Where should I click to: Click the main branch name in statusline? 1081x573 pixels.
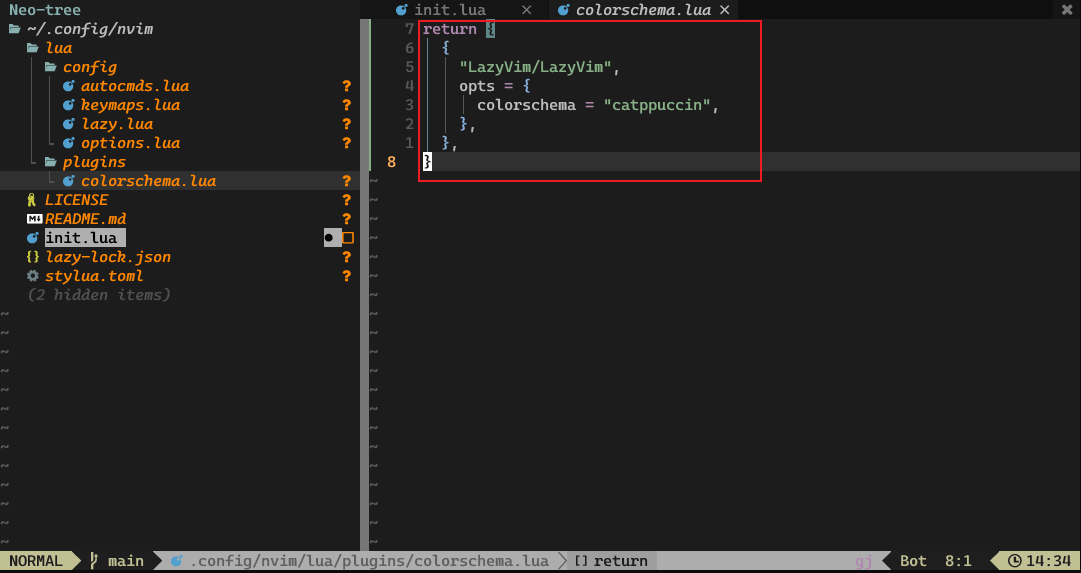(126, 561)
